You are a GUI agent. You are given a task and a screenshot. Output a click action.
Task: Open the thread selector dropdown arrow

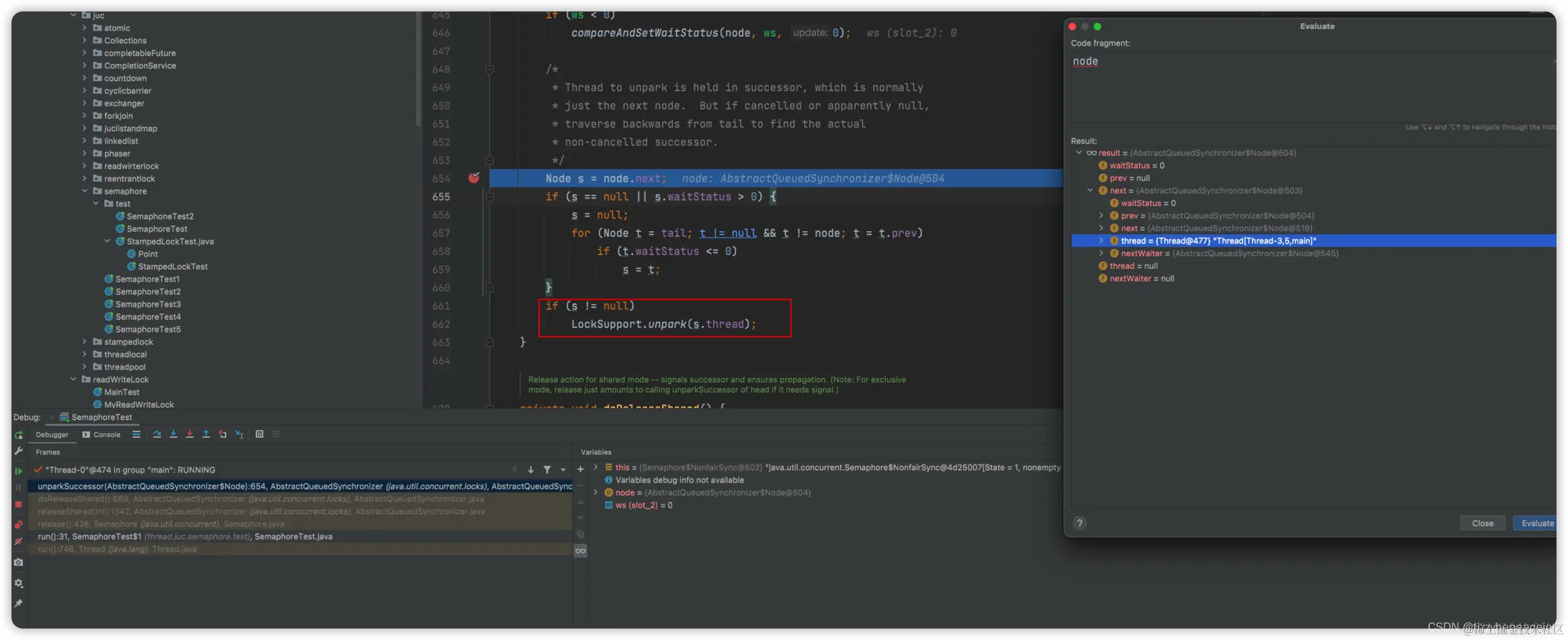coord(563,470)
